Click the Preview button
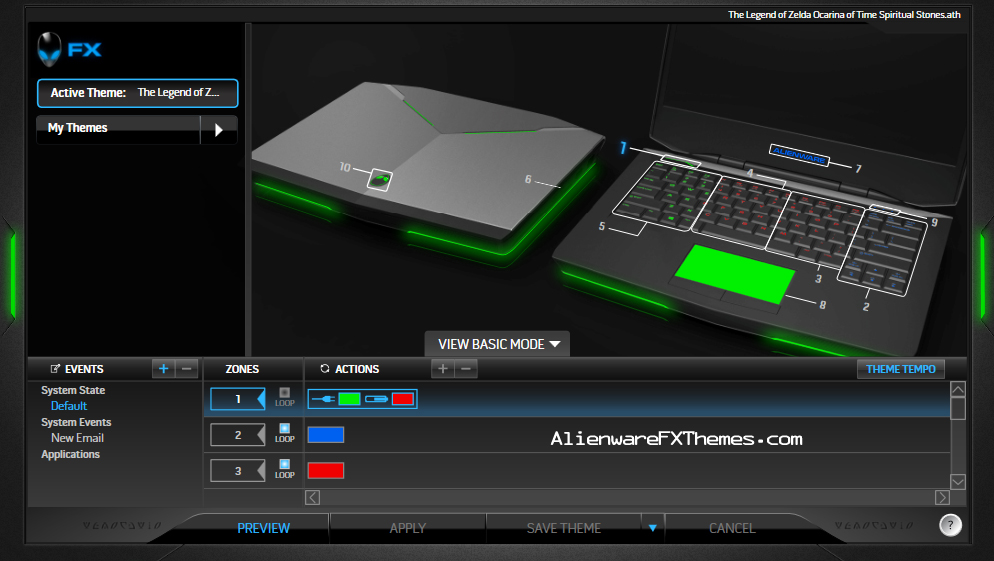 pos(263,528)
